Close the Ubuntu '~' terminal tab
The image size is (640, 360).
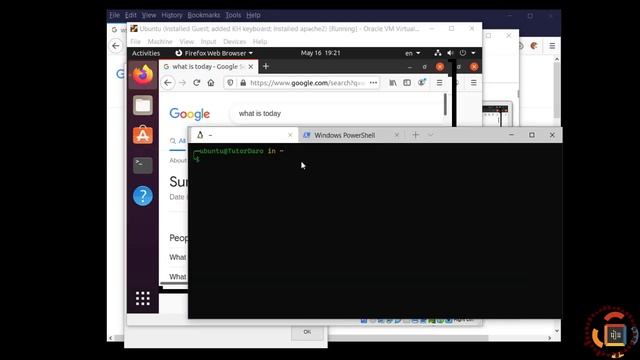(x=290, y=135)
